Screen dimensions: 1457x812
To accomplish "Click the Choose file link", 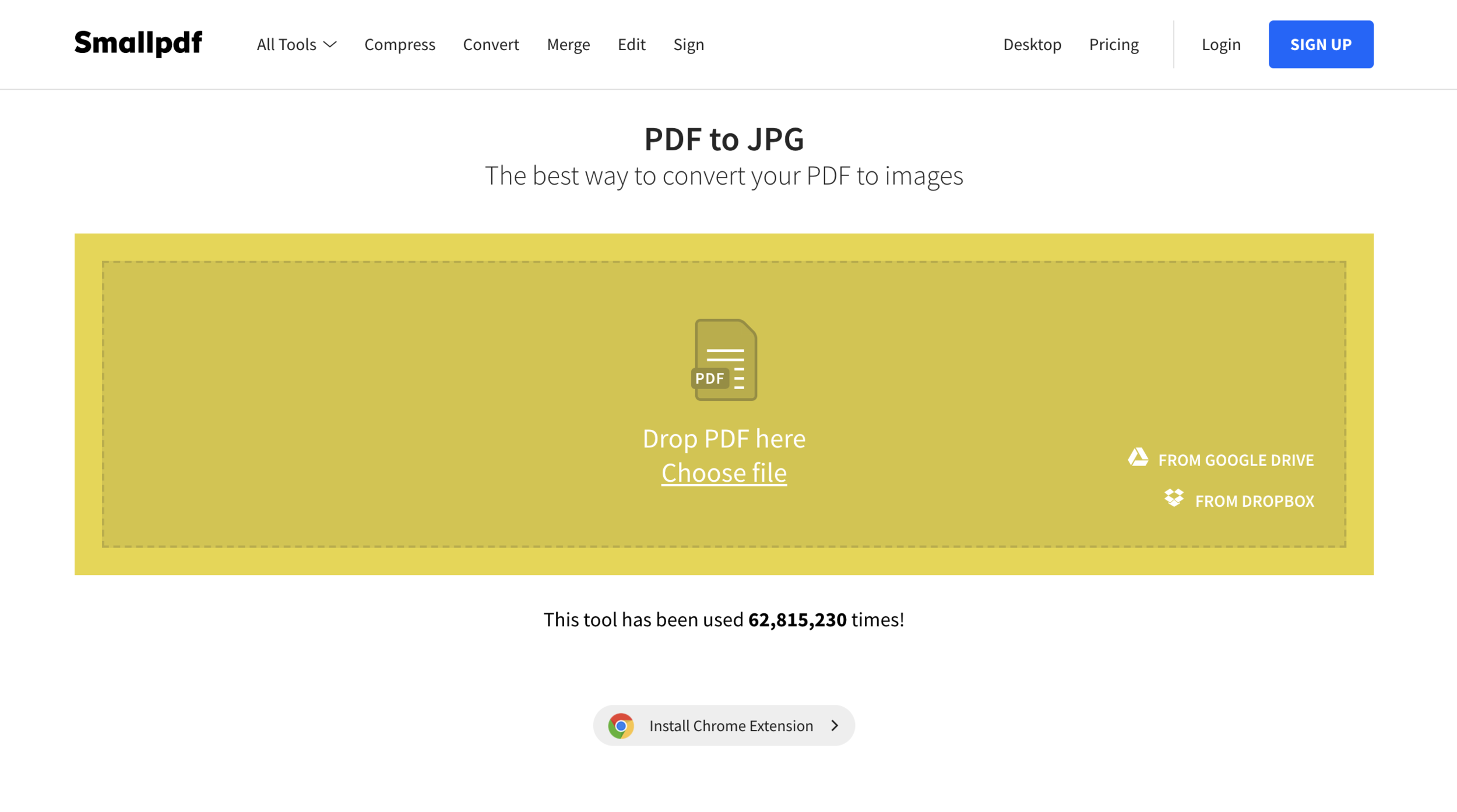I will point(724,472).
